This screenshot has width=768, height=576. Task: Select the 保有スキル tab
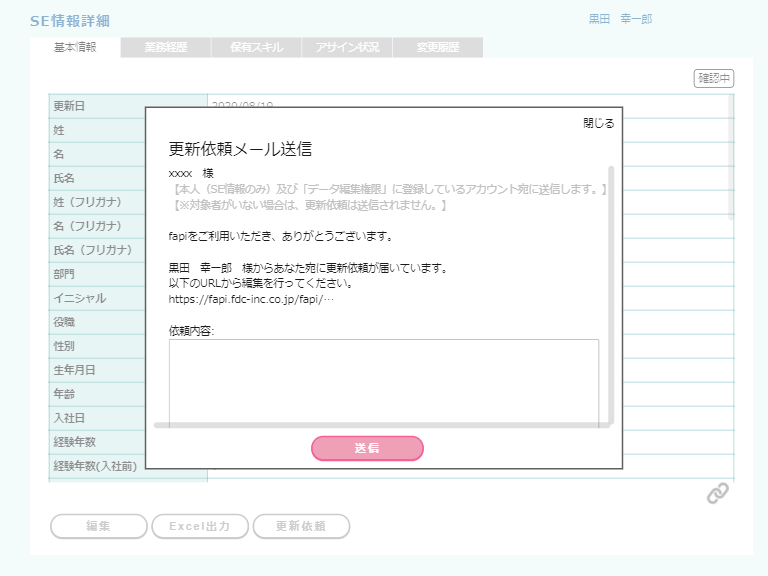(x=256, y=47)
